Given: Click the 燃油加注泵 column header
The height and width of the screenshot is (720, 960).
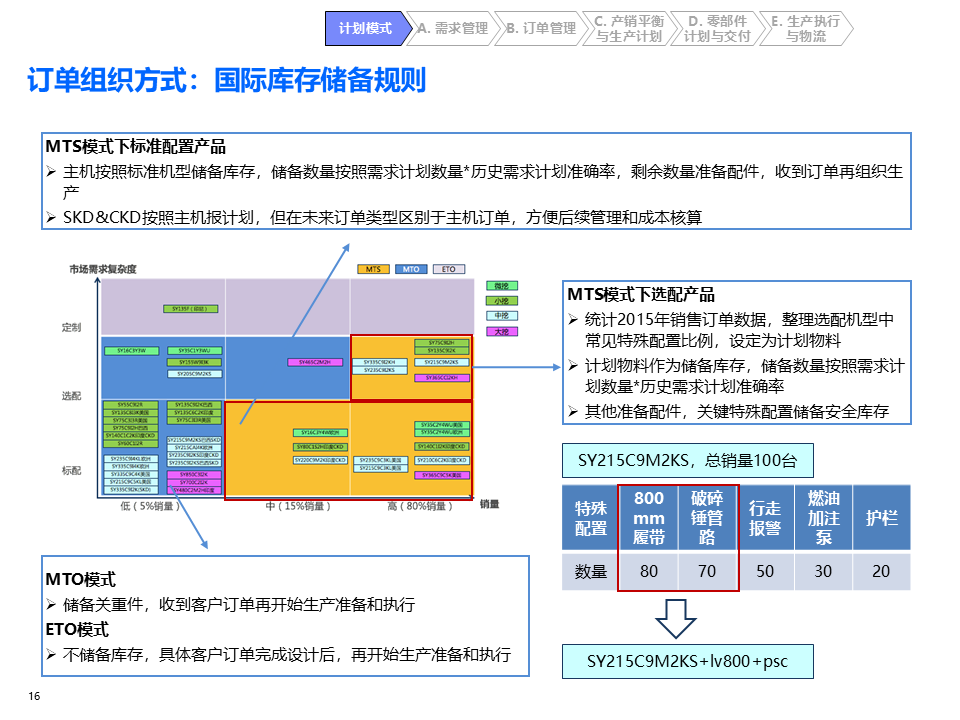Looking at the screenshot, I should pos(823,517).
